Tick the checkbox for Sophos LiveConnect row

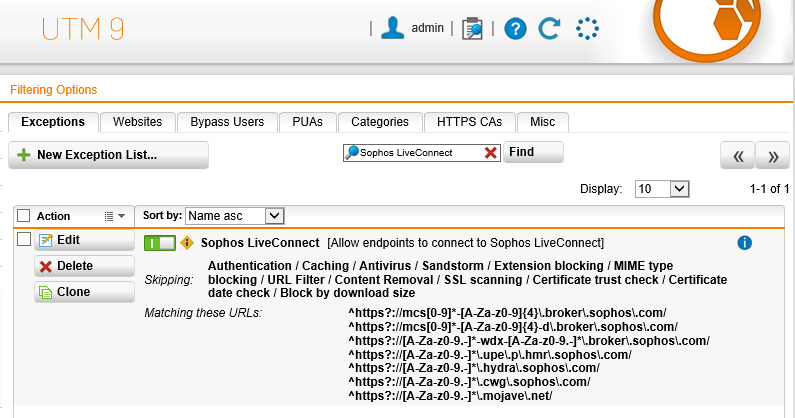point(24,239)
